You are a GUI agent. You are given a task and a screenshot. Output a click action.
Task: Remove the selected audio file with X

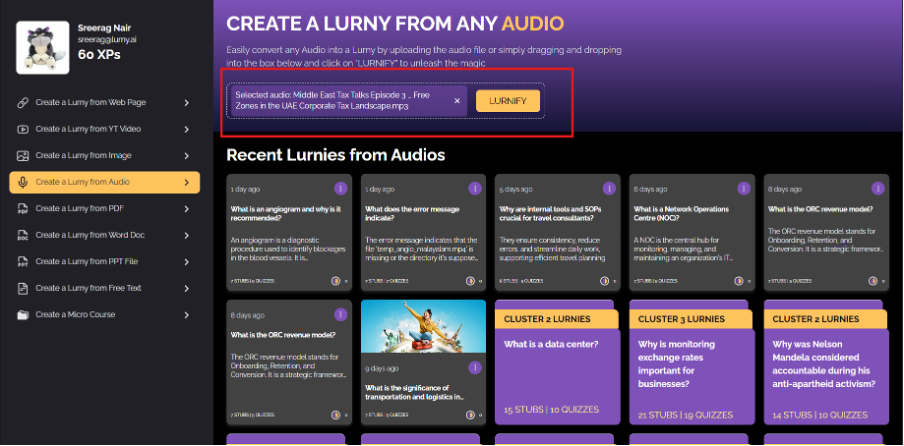click(457, 101)
